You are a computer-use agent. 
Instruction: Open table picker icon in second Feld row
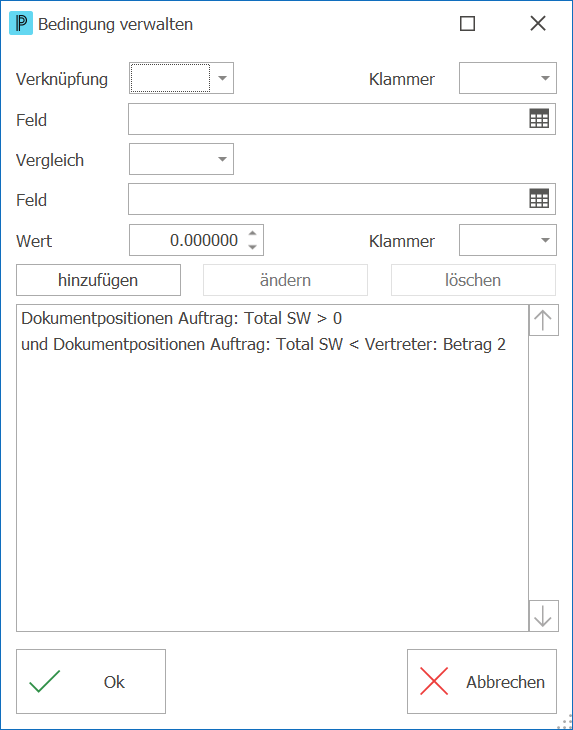(x=539, y=199)
